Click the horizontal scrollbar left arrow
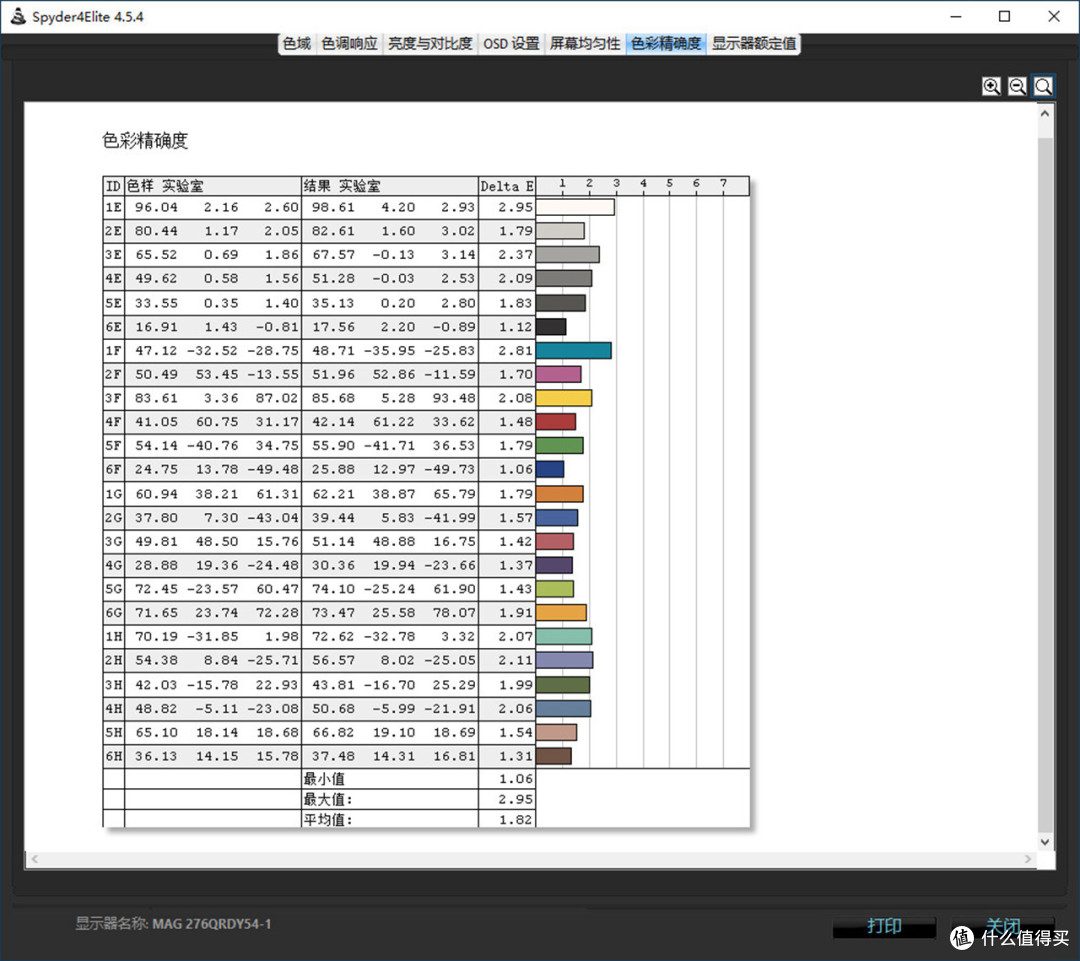The width and height of the screenshot is (1080, 961). [34, 859]
